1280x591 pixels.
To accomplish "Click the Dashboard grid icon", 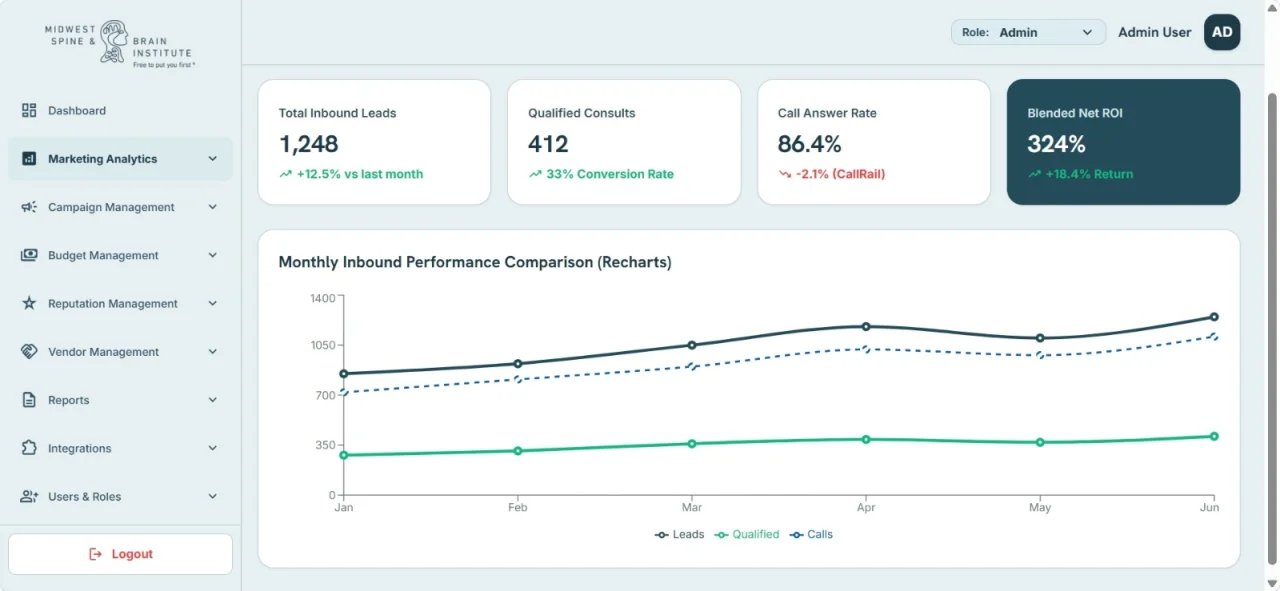I will point(29,111).
